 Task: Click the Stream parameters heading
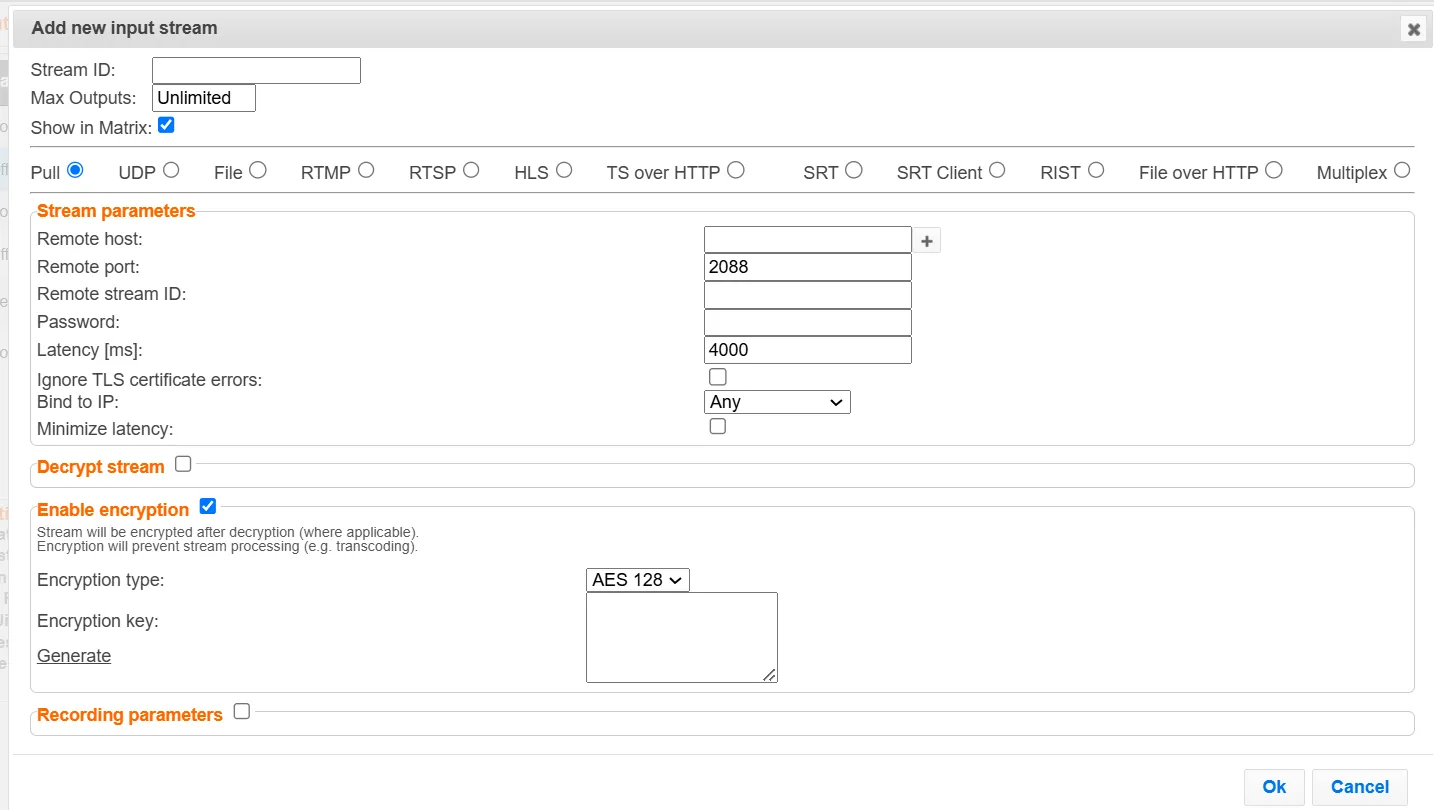tap(116, 211)
